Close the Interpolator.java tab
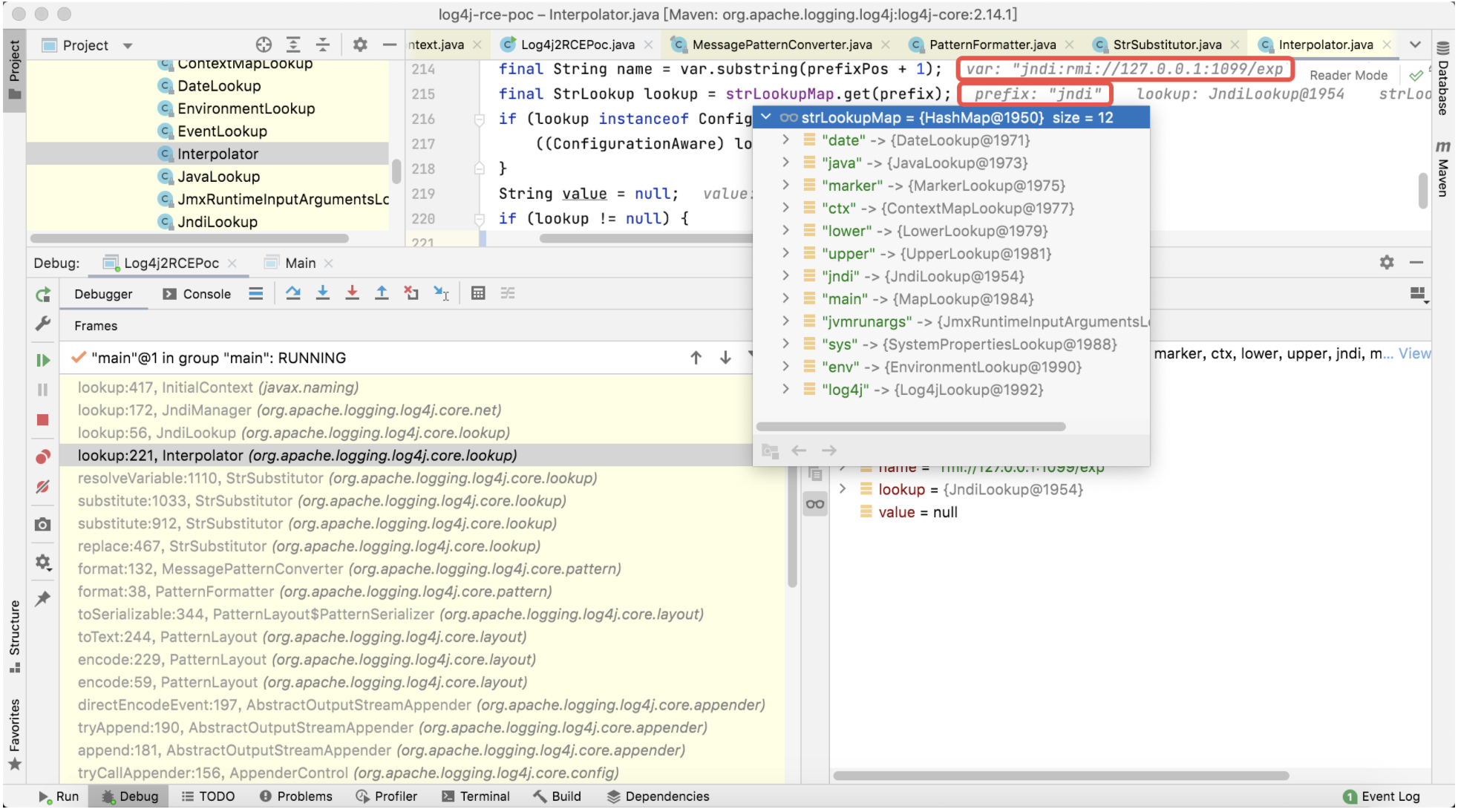The image size is (1458, 812). tap(1387, 45)
